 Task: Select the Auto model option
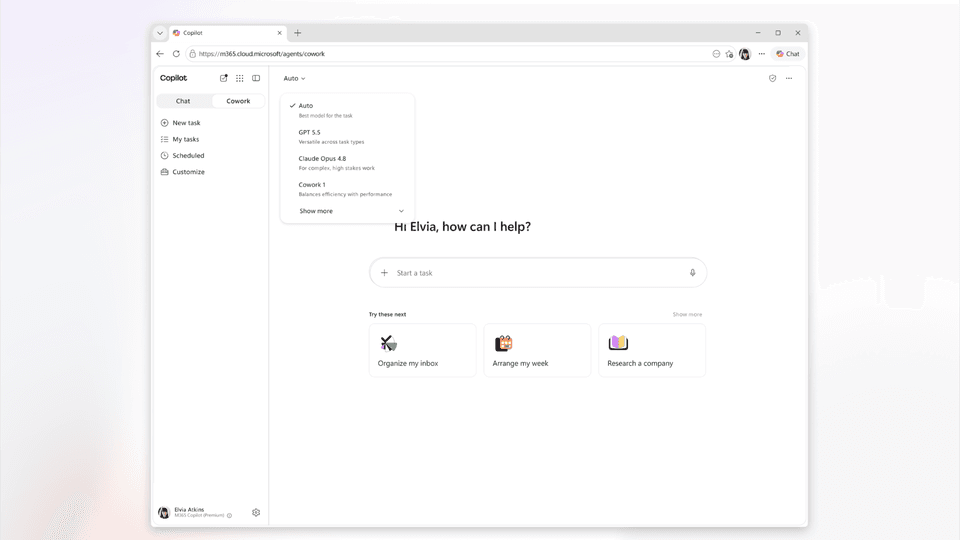[x=347, y=110]
